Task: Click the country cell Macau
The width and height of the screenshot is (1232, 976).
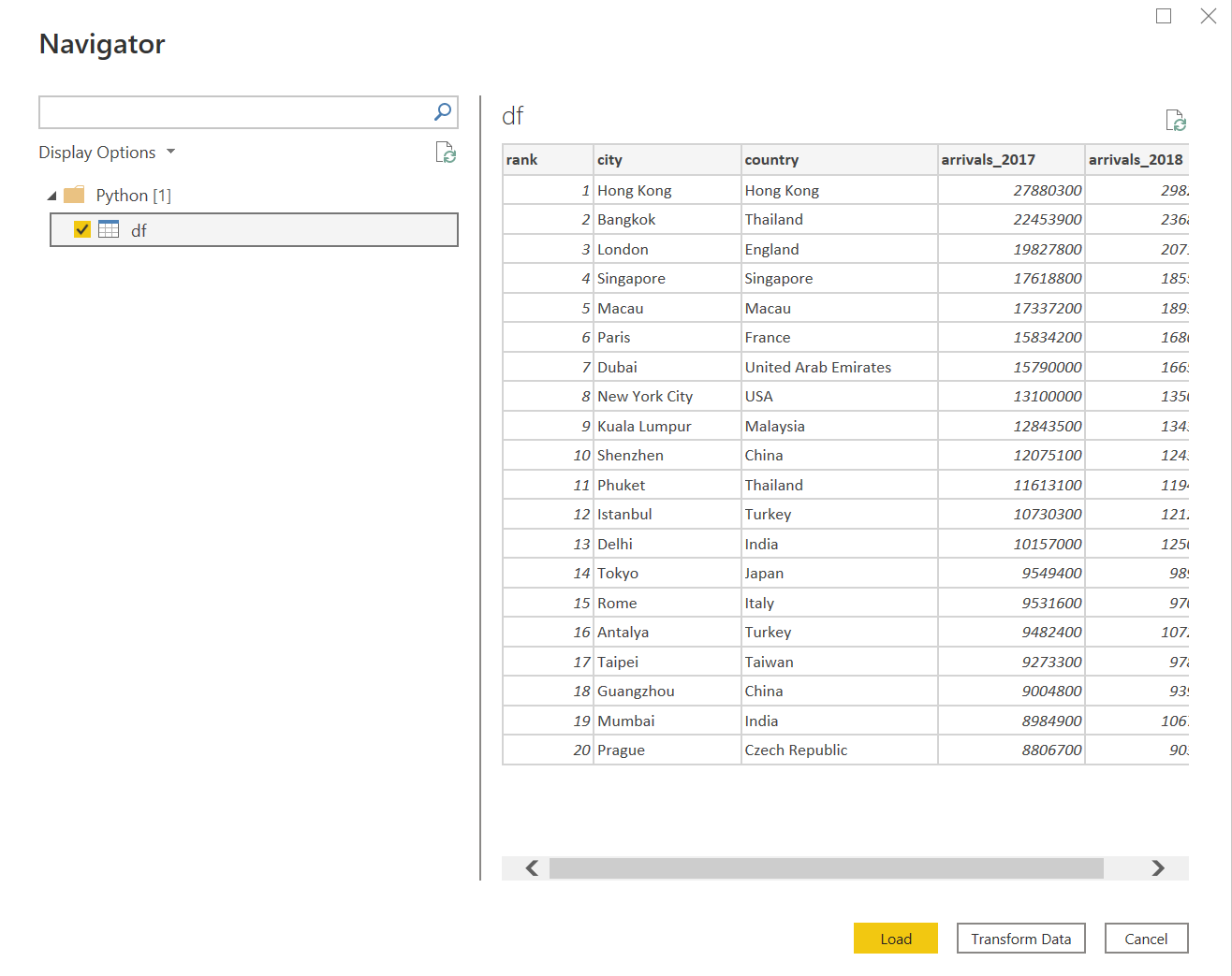Action: click(840, 308)
